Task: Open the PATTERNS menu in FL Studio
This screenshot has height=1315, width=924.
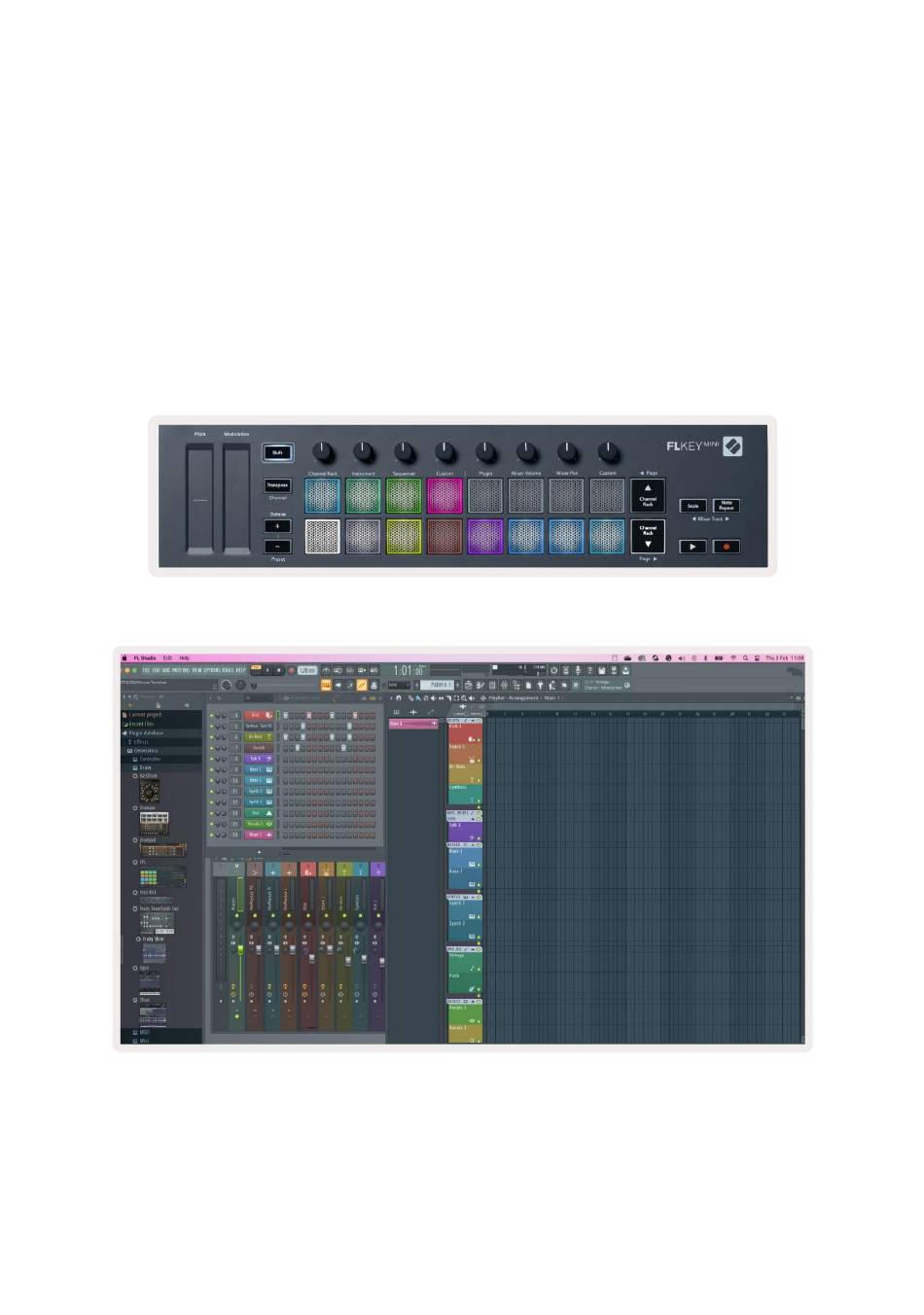Action: coord(180,670)
